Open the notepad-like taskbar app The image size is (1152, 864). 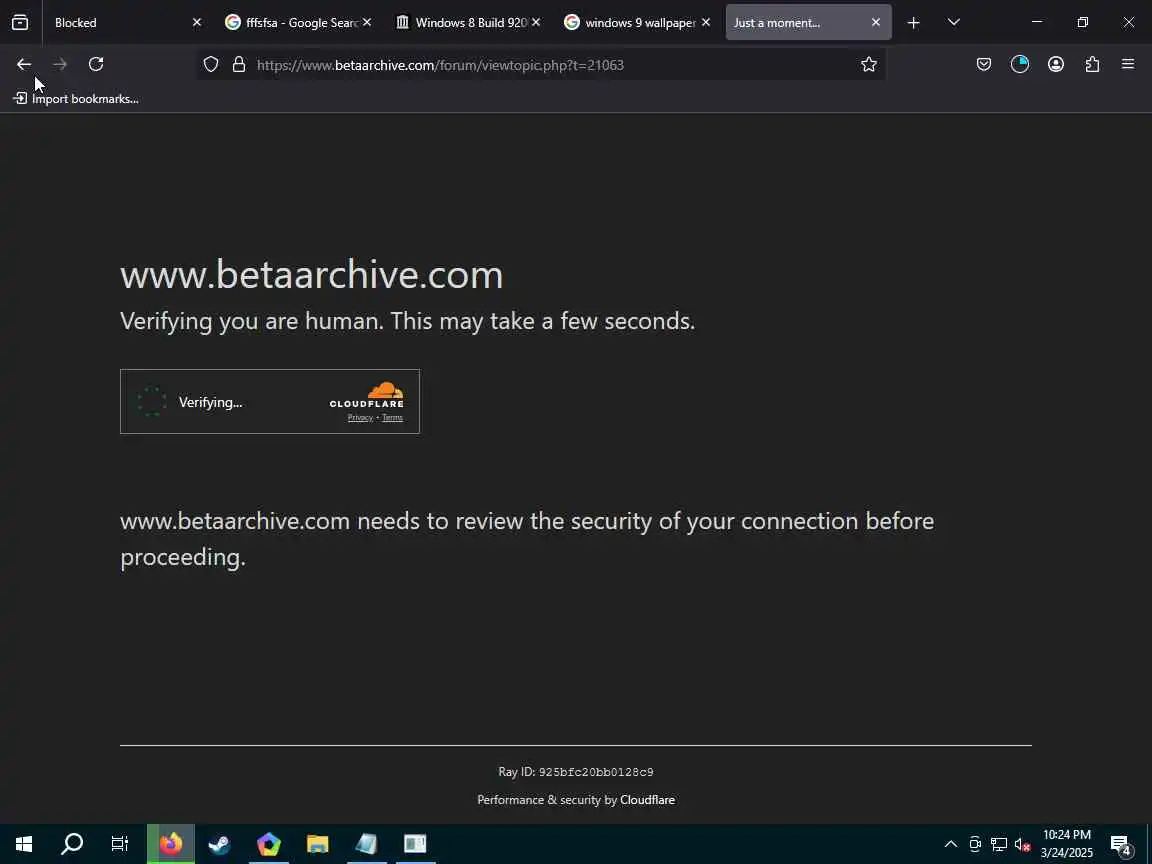366,844
